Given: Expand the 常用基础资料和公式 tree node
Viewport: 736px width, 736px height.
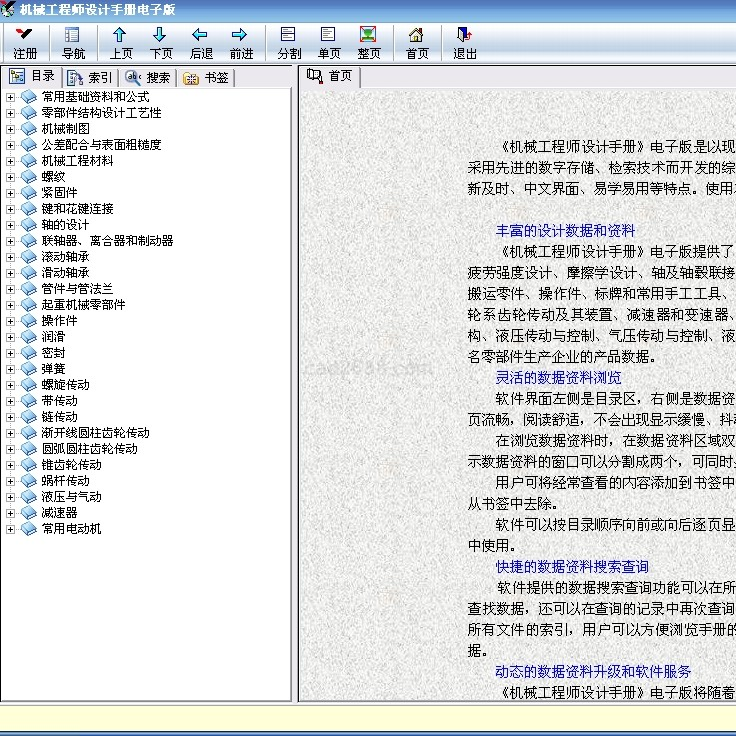Looking at the screenshot, I should 11,97.
